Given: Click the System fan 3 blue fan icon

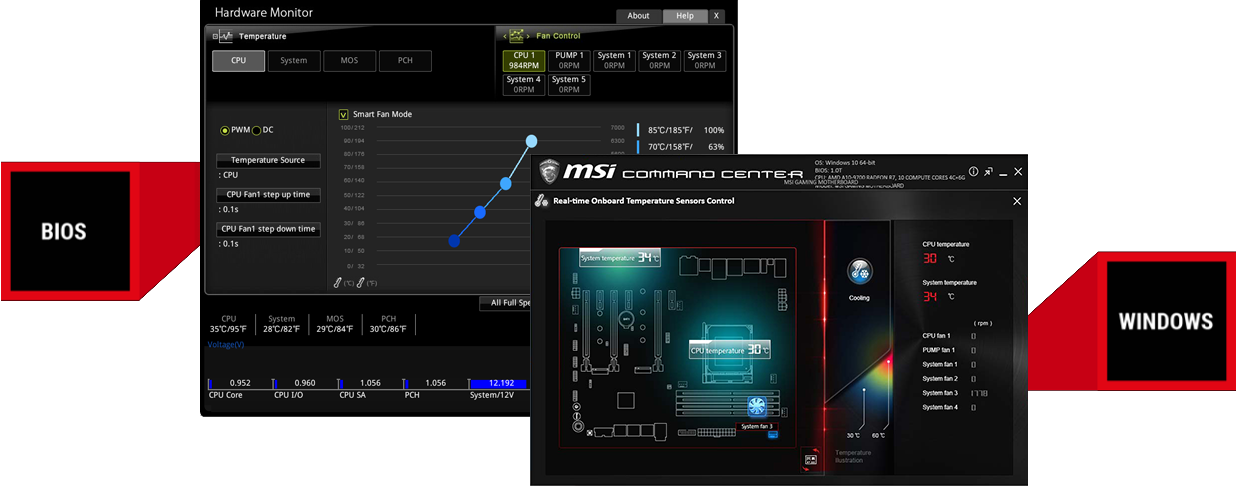Looking at the screenshot, I should [758, 408].
